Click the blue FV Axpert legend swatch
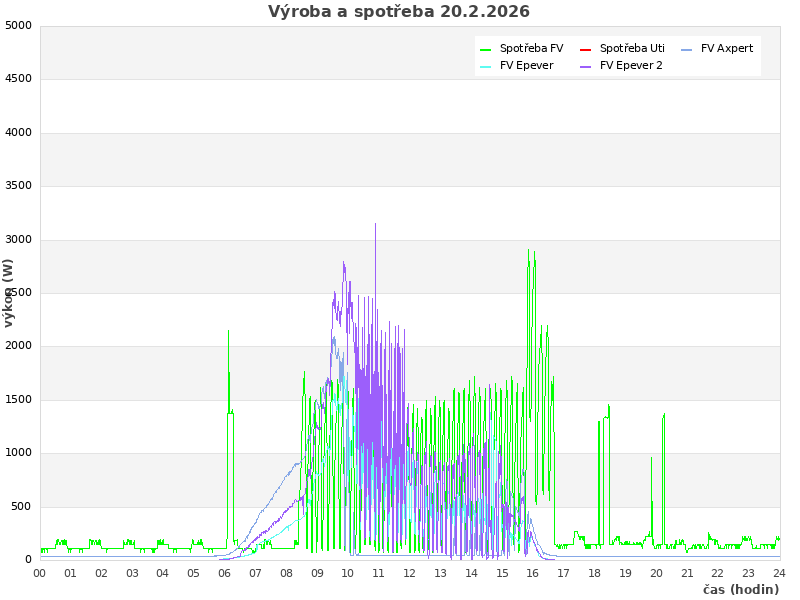This screenshot has height=600, width=800. pos(687,49)
